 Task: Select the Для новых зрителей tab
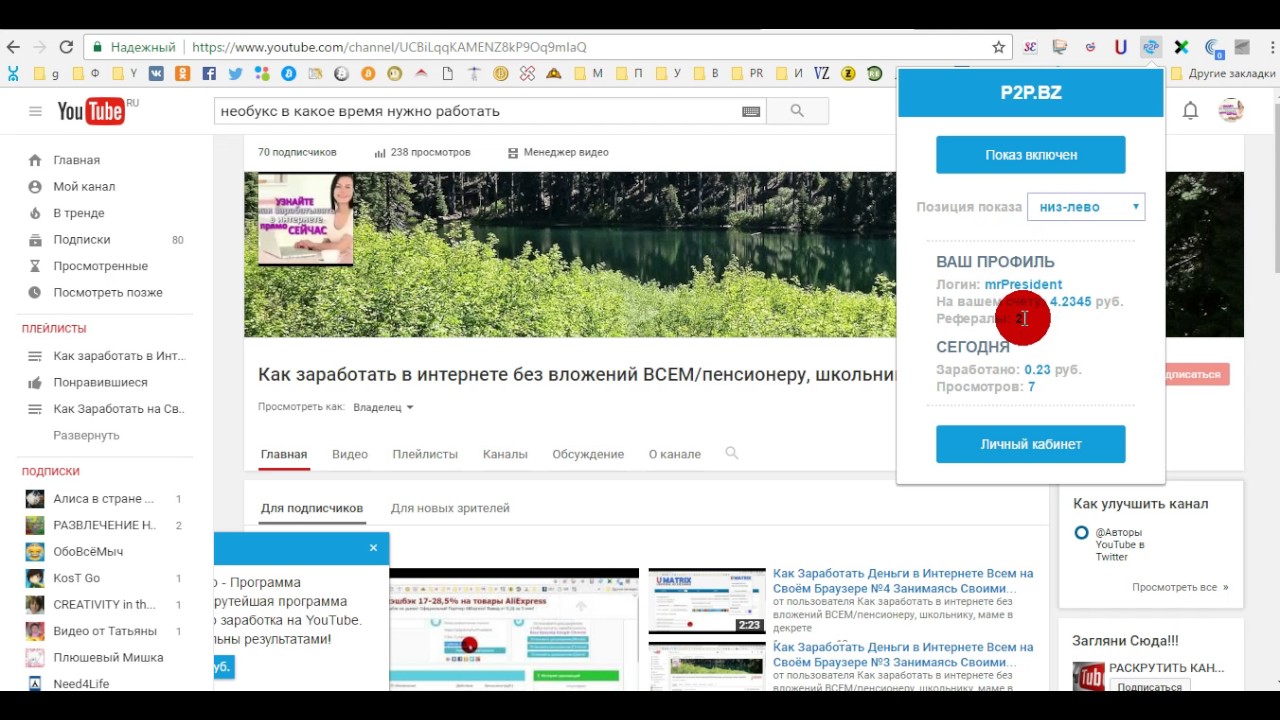[x=450, y=508]
